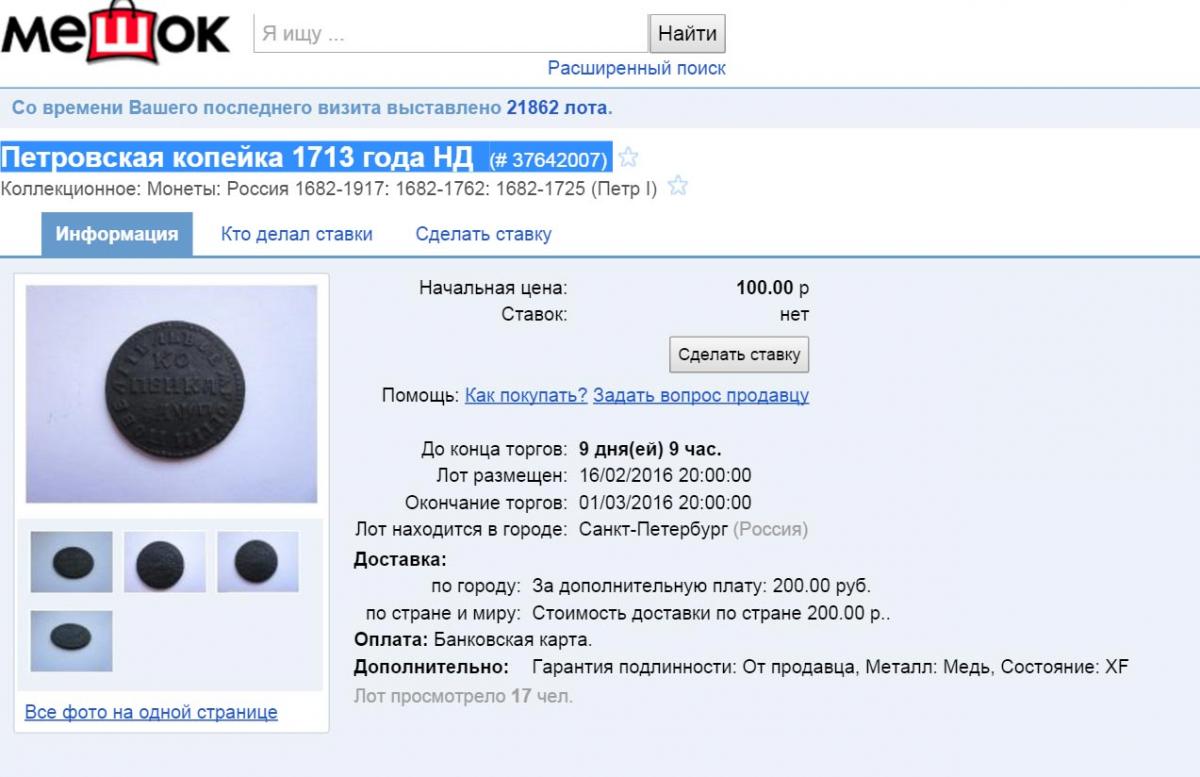Select the first coin thumbnail
1200x777 pixels.
pos(71,562)
